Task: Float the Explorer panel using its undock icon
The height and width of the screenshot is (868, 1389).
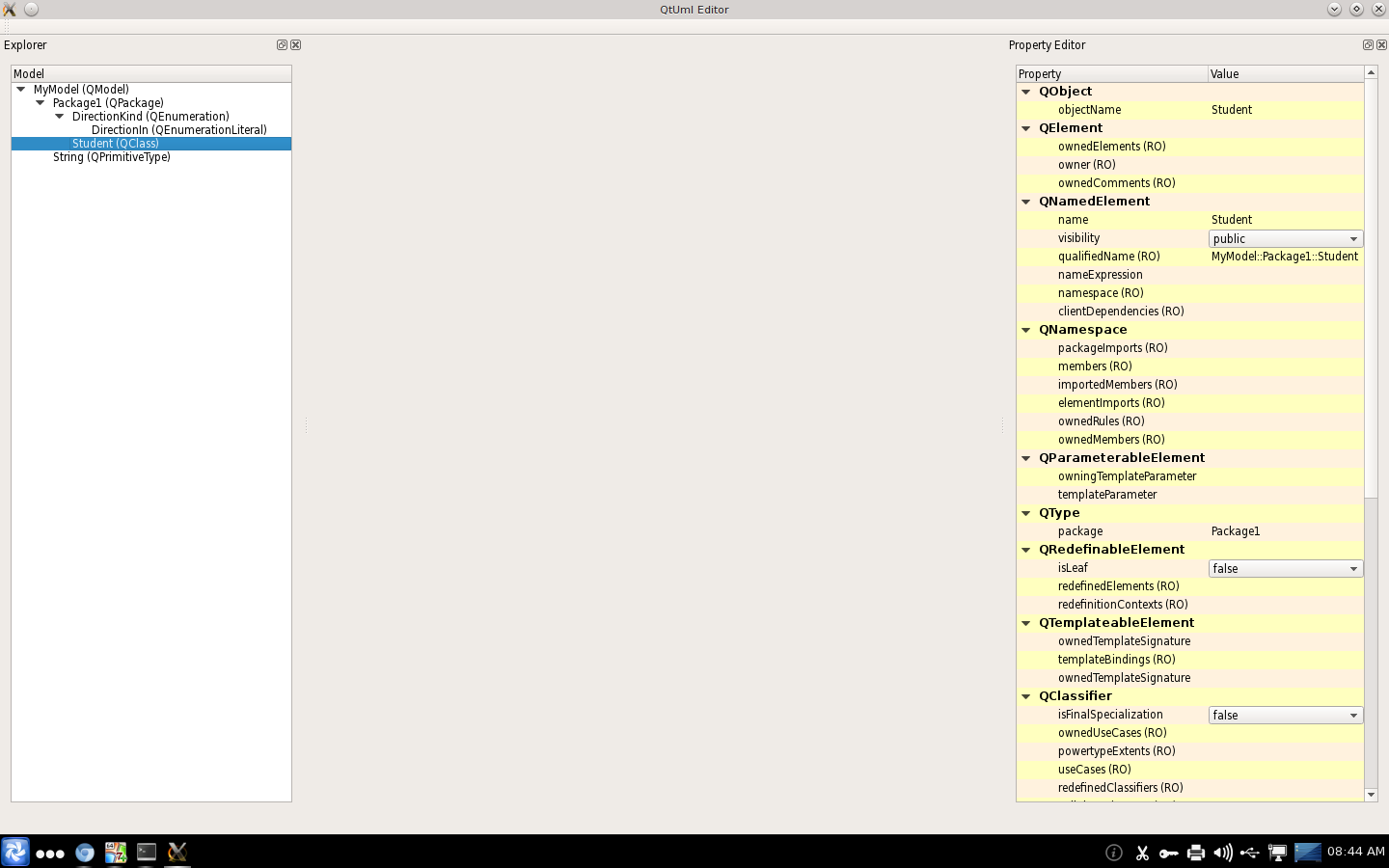Action: tap(282, 45)
